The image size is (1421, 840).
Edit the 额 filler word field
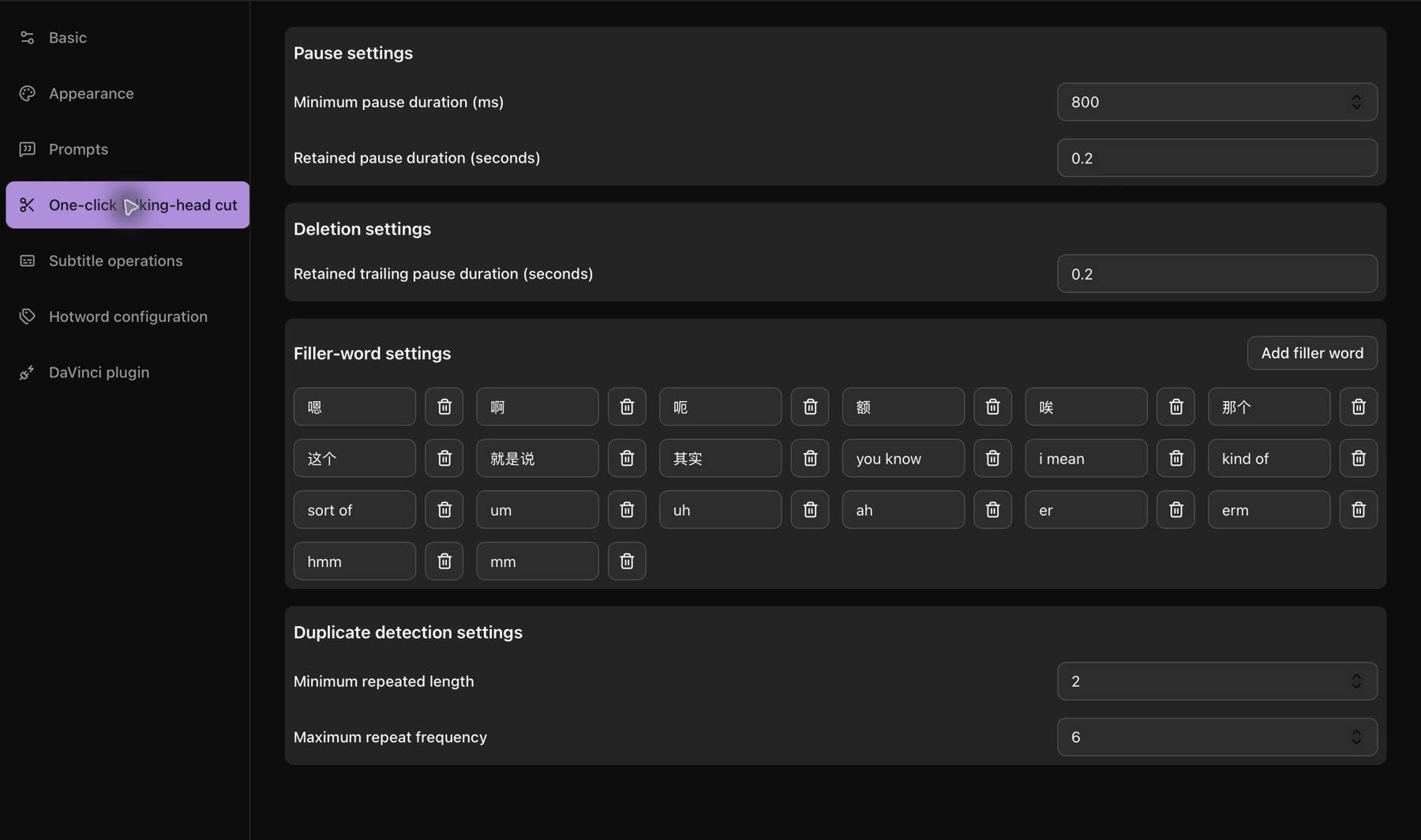click(x=903, y=407)
